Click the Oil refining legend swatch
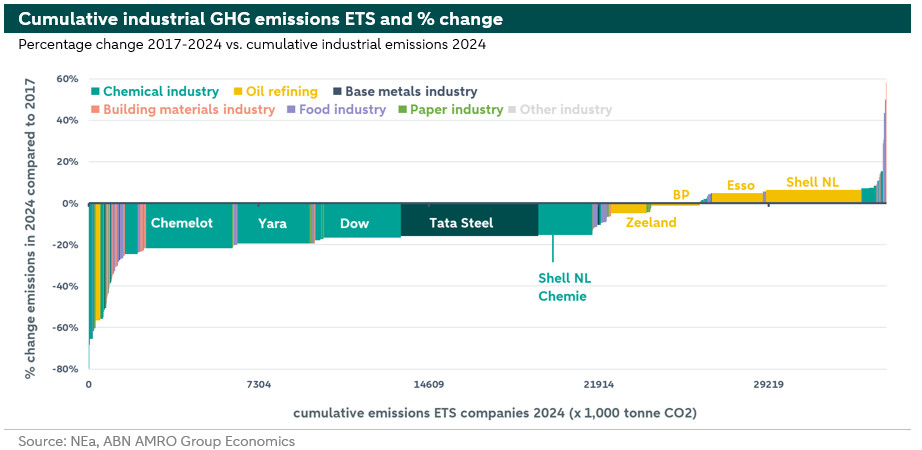922x450 pixels. (238, 92)
